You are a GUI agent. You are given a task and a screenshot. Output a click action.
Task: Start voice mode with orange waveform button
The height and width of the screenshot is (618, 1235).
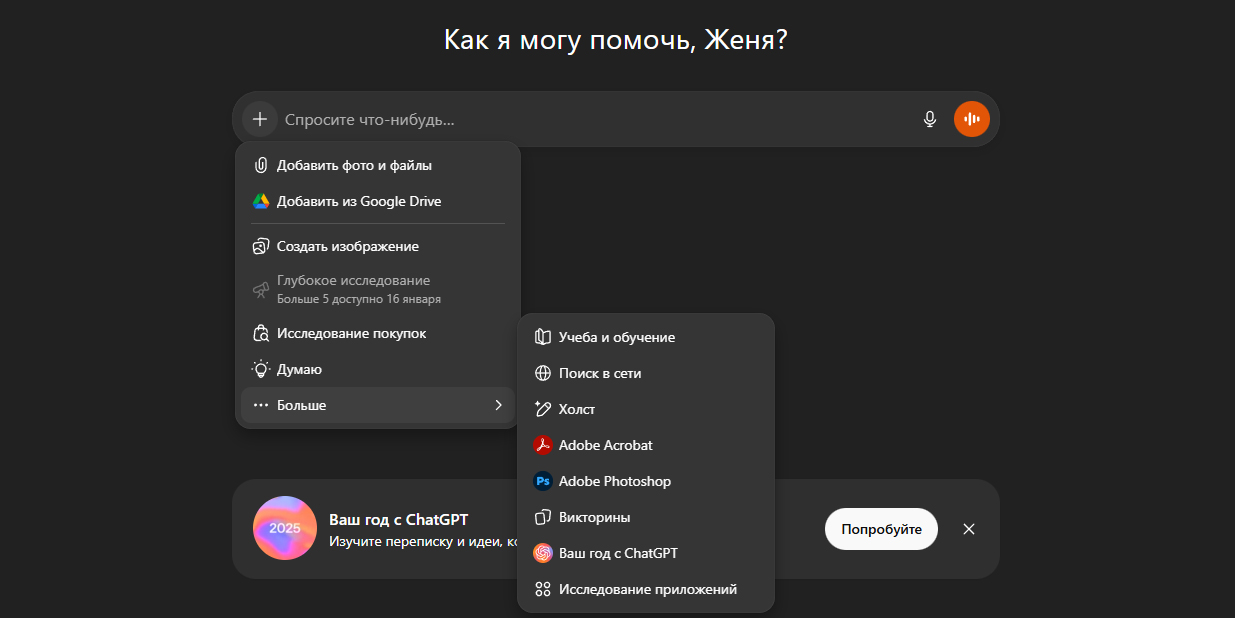point(971,119)
